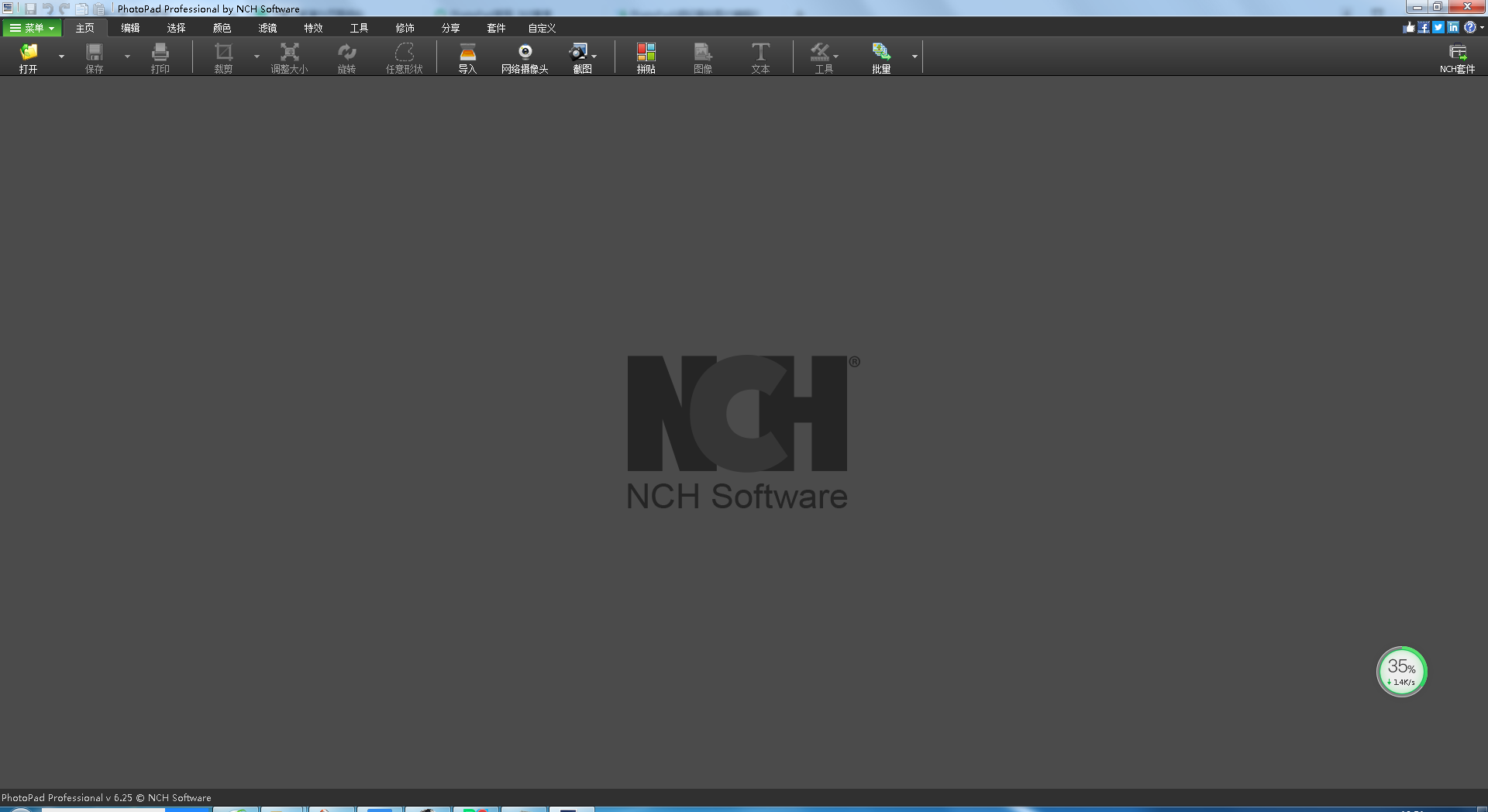Switch to the 滤镜 (Filters) tab

tap(267, 28)
